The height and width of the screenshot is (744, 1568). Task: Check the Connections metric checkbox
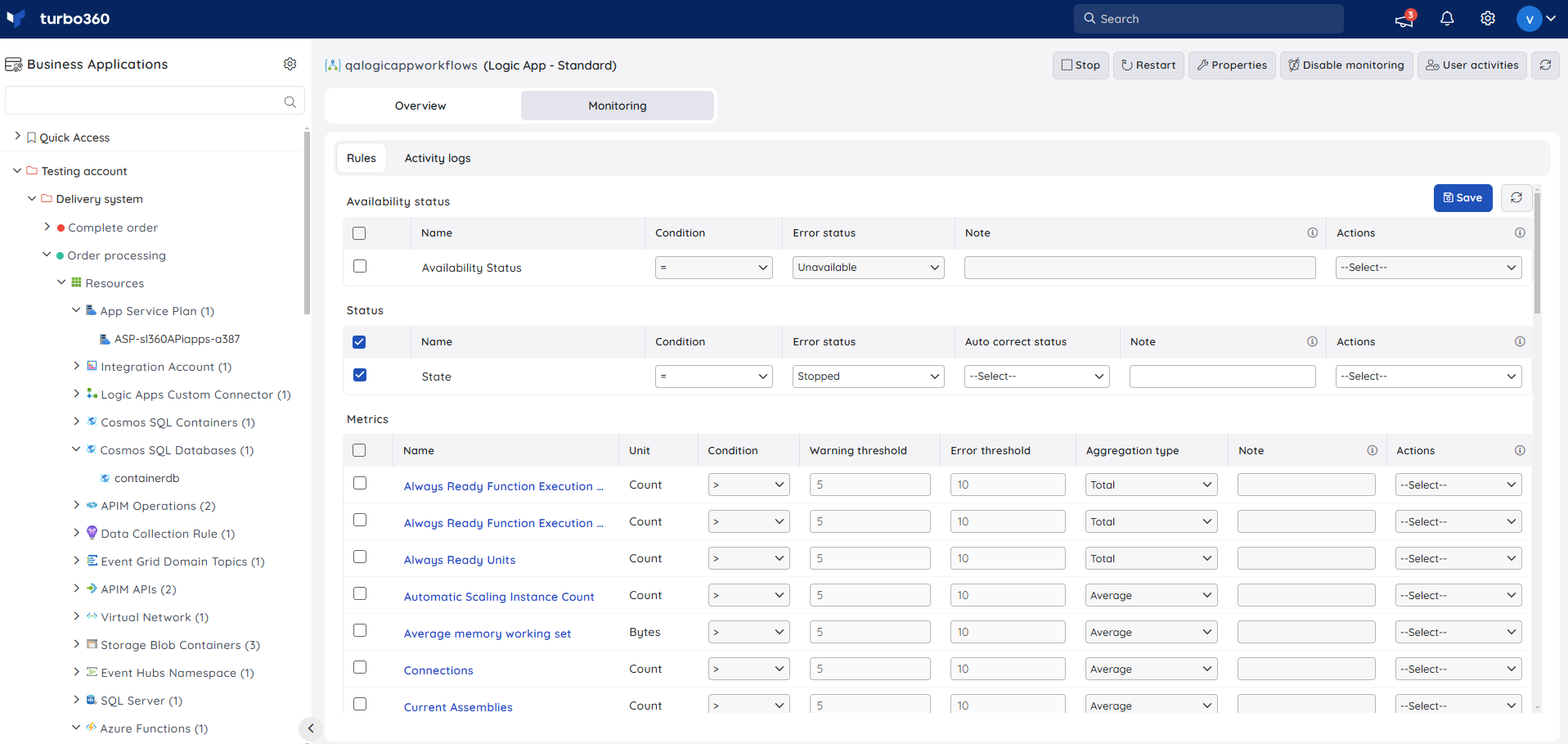[x=360, y=667]
